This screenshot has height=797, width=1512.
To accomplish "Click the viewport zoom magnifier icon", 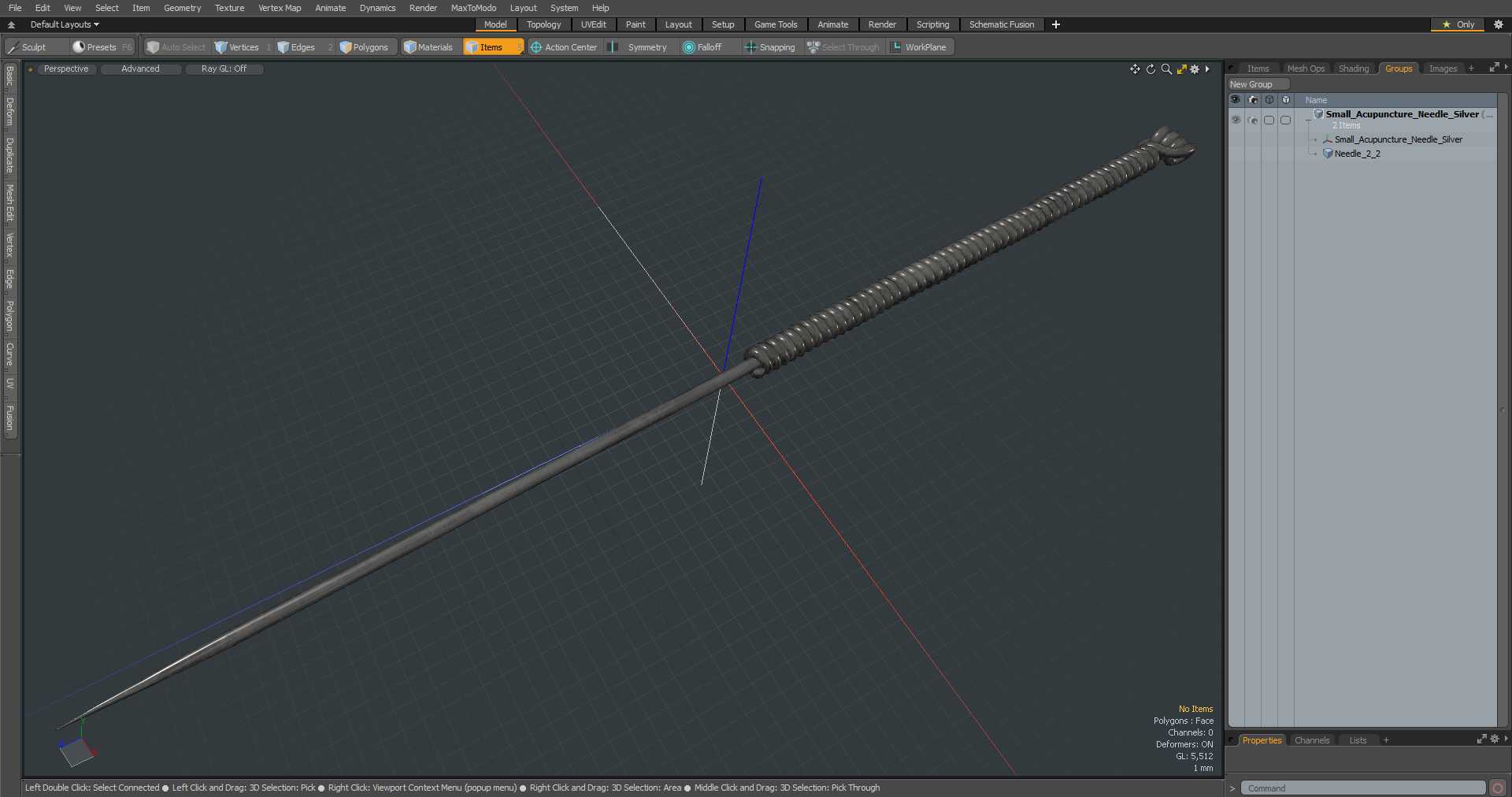I will coord(1166,69).
